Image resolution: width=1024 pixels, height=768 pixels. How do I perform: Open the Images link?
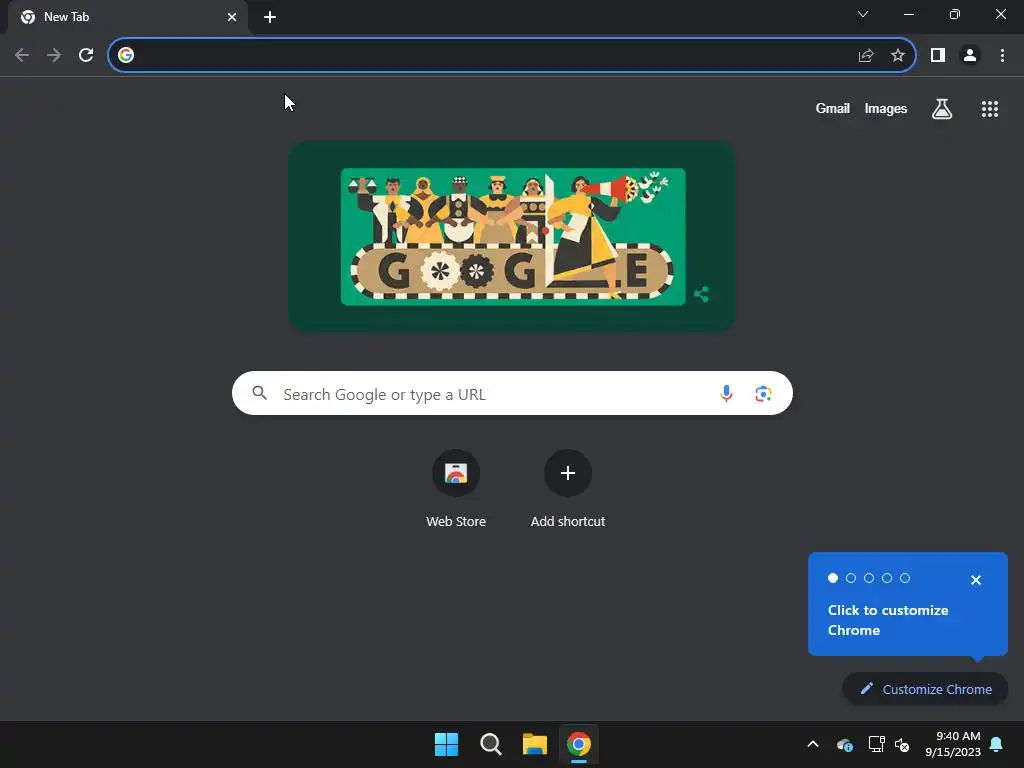[886, 108]
